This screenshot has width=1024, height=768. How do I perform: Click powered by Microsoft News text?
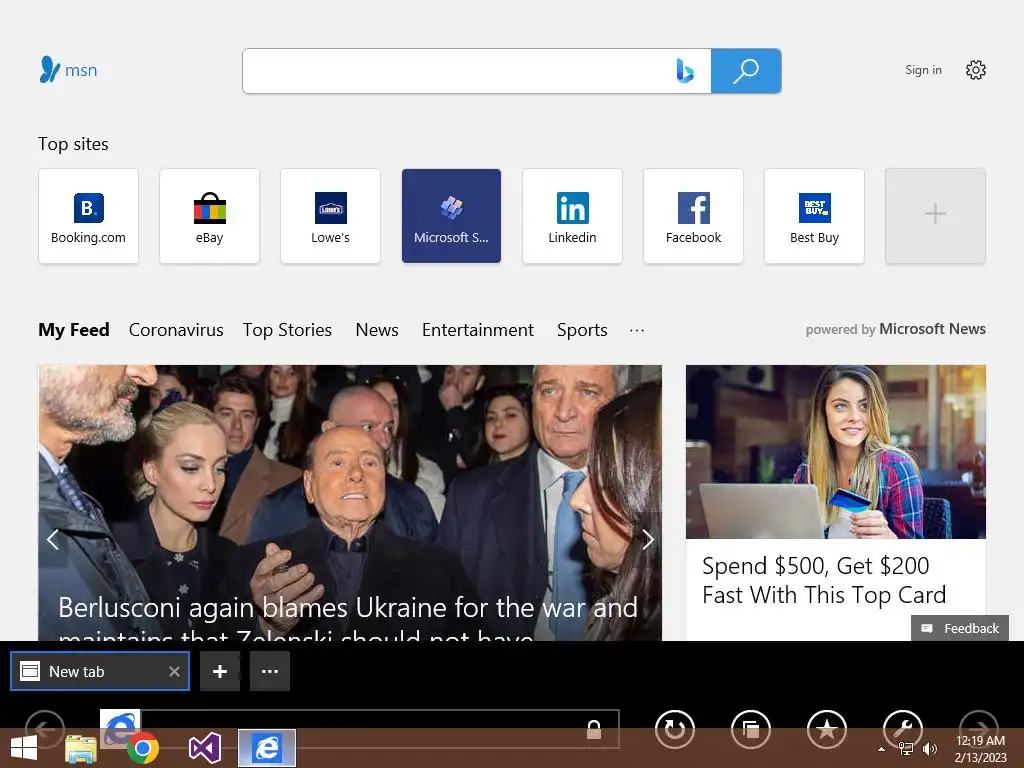click(895, 329)
